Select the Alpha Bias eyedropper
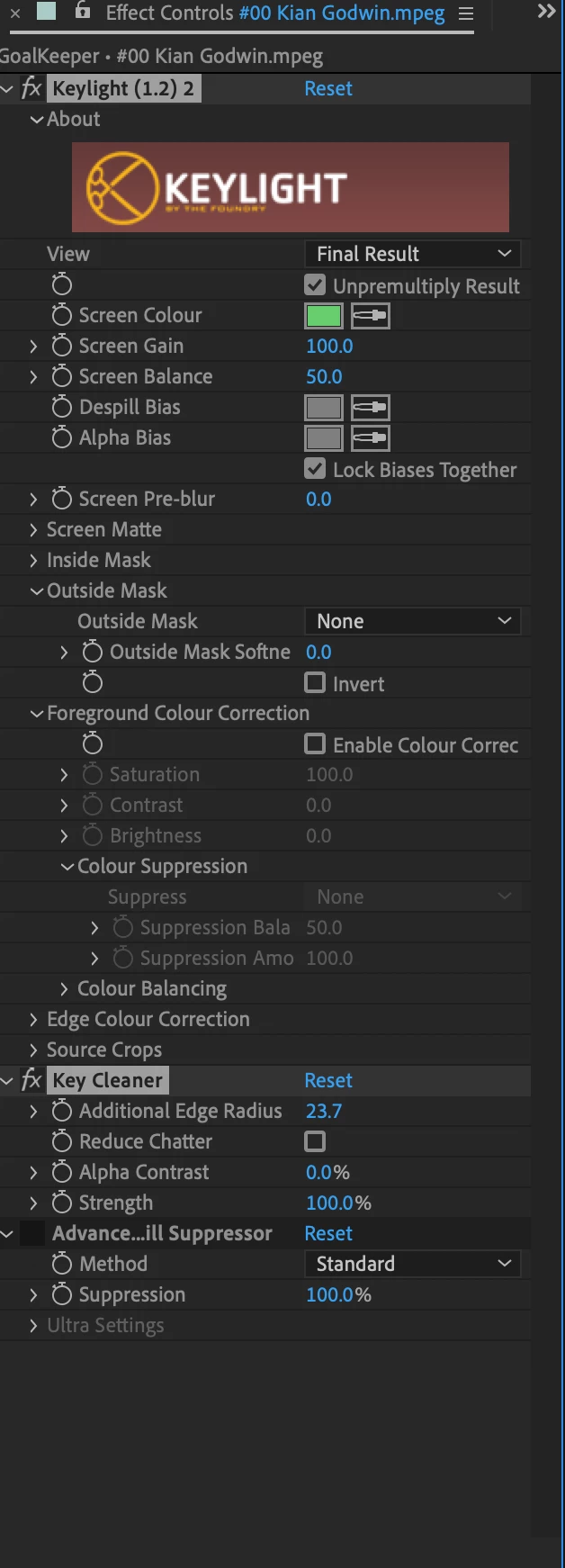Image resolution: width=565 pixels, height=1568 pixels. click(x=370, y=438)
